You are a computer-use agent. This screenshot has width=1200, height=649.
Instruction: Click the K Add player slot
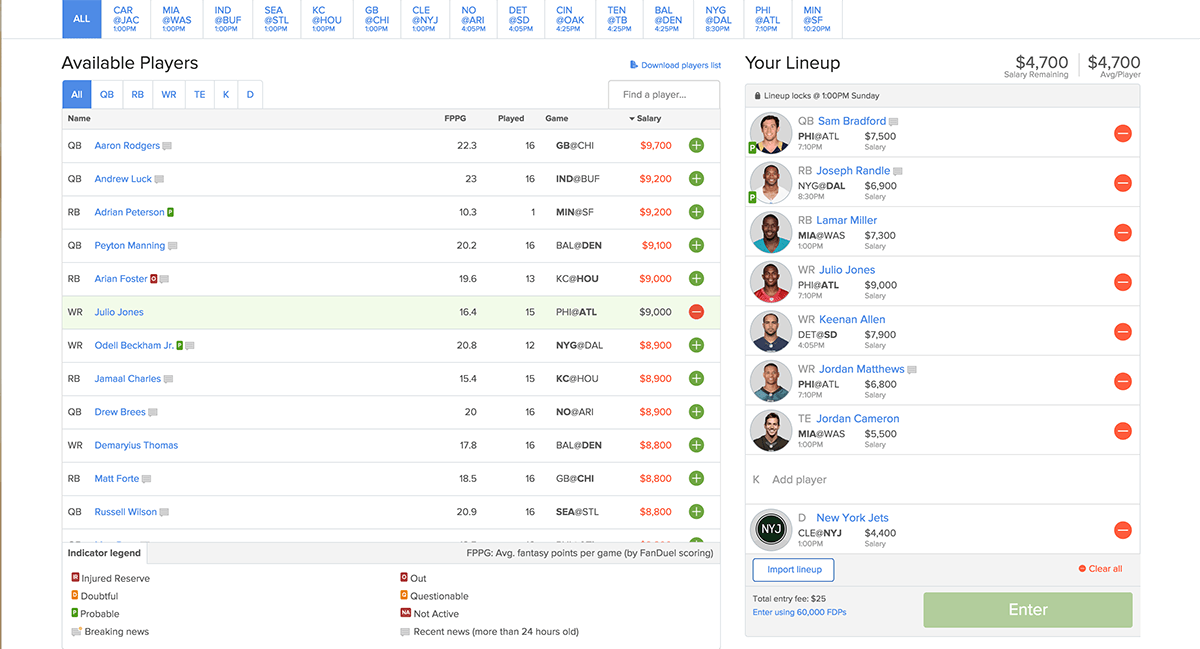pyautogui.click(x=943, y=480)
